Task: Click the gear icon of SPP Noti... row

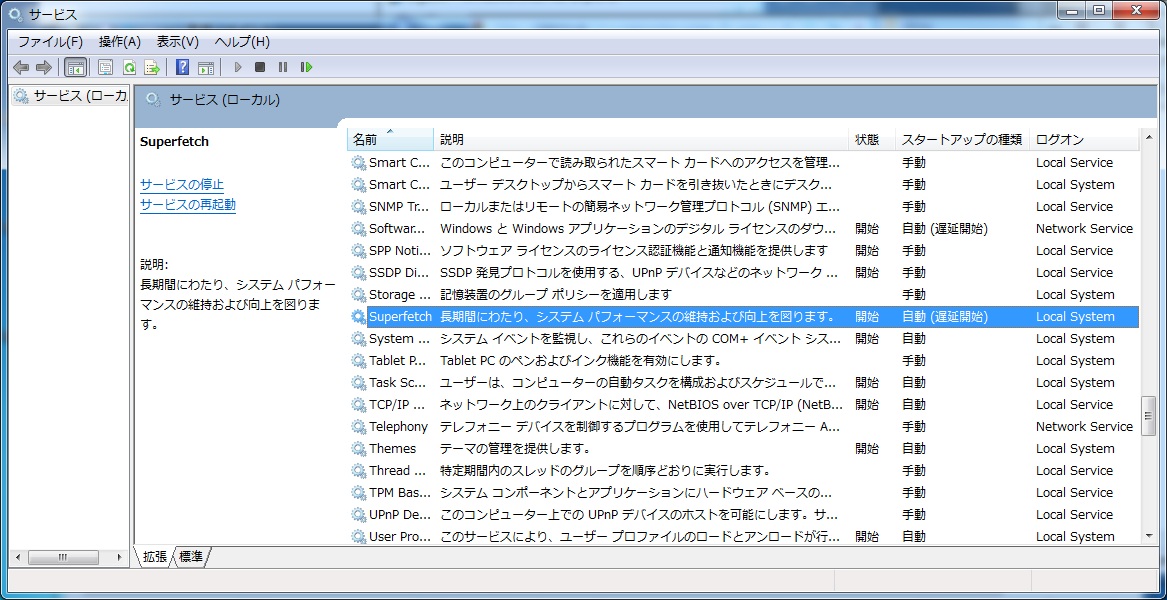Action: tap(359, 250)
